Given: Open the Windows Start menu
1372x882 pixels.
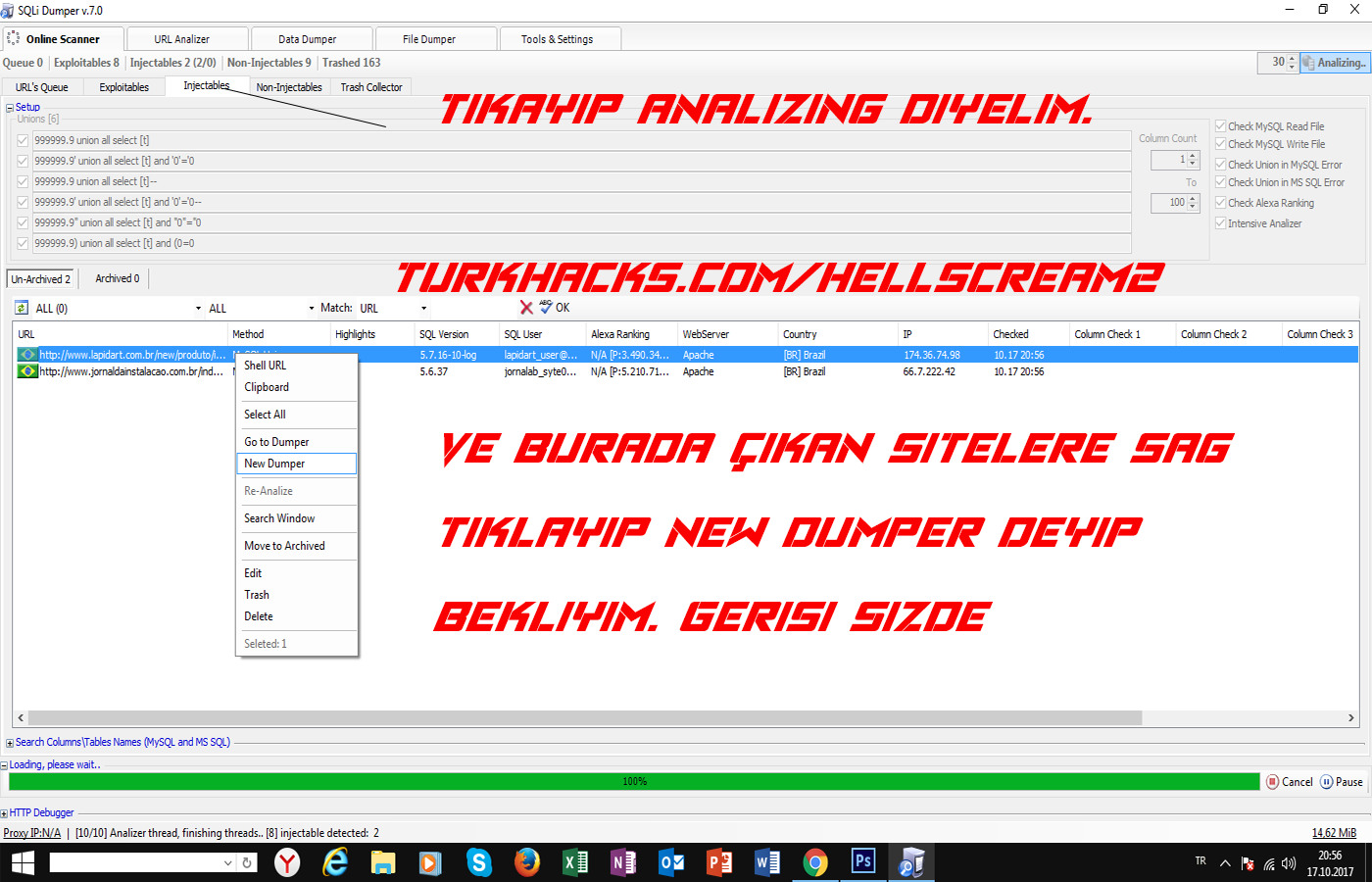Looking at the screenshot, I should pyautogui.click(x=23, y=862).
